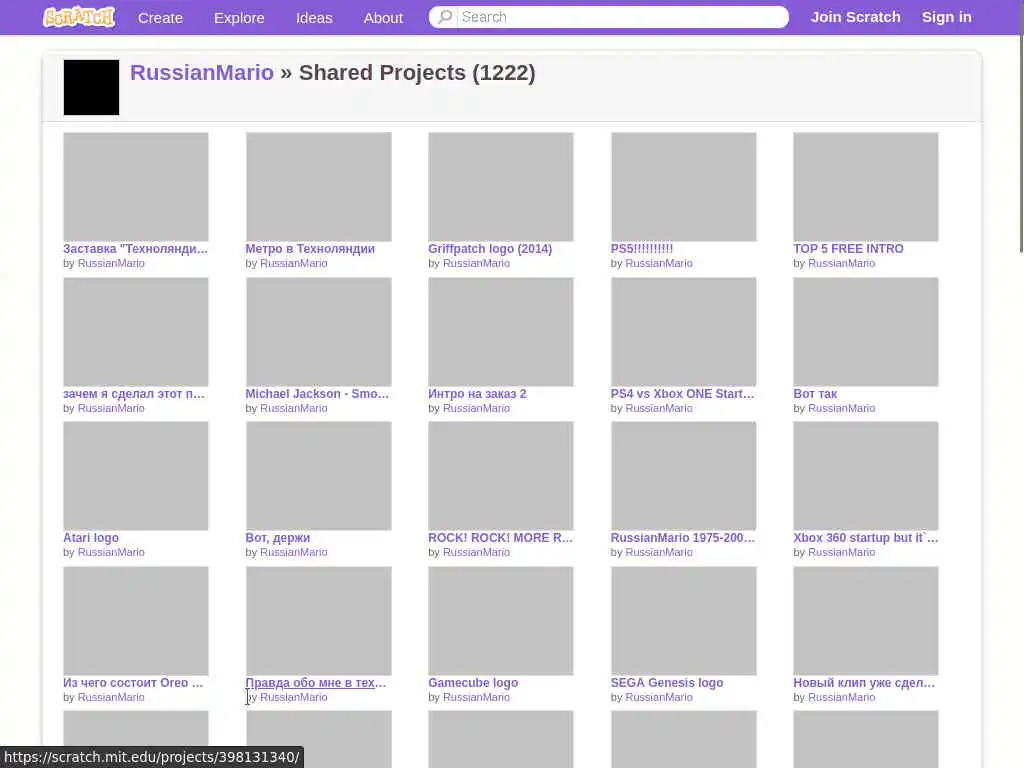
Task: Open the Explore page
Action: click(x=239, y=18)
